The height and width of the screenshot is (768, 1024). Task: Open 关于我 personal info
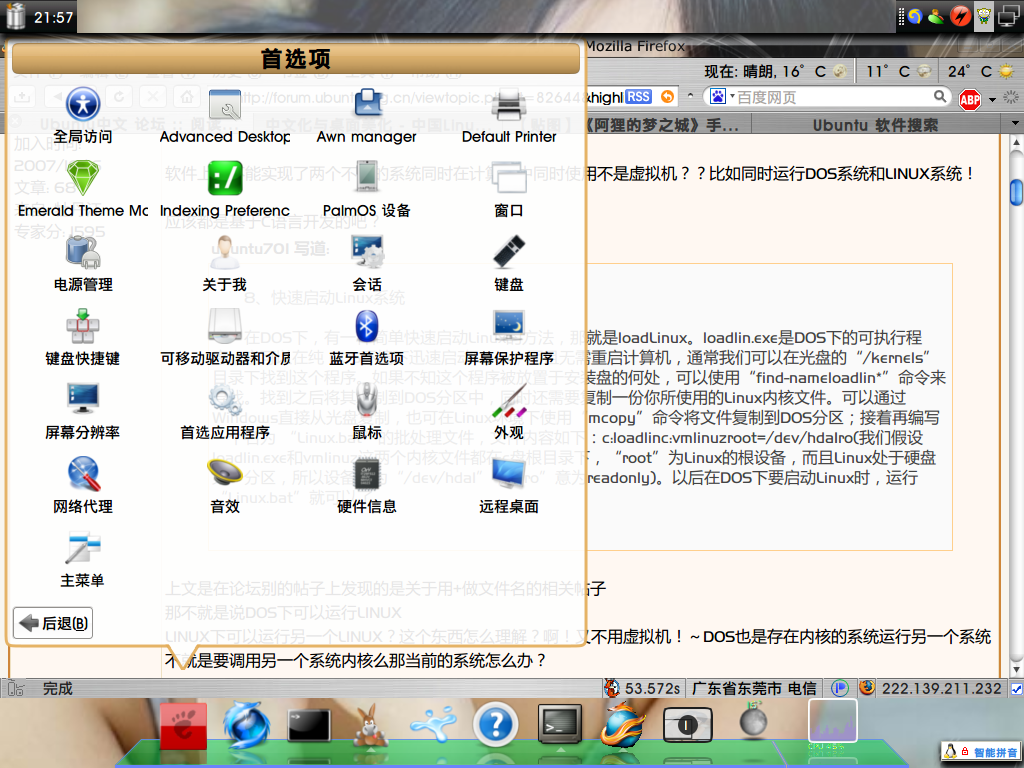(x=225, y=264)
